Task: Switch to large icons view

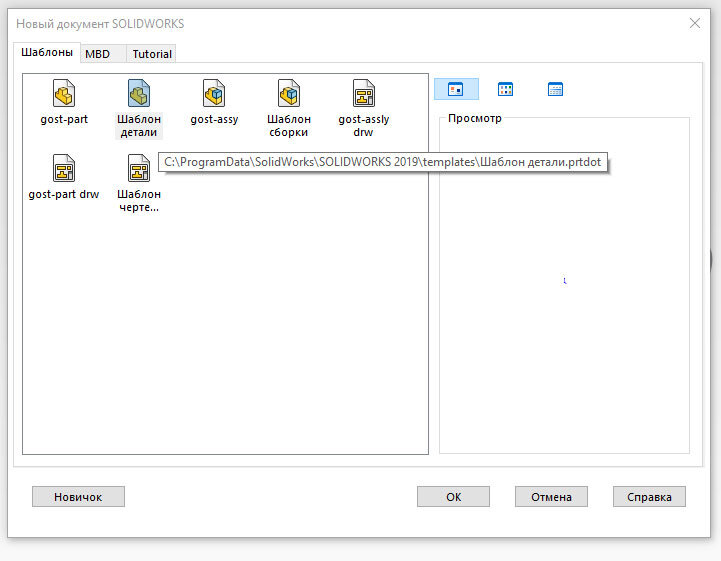Action: pyautogui.click(x=456, y=89)
